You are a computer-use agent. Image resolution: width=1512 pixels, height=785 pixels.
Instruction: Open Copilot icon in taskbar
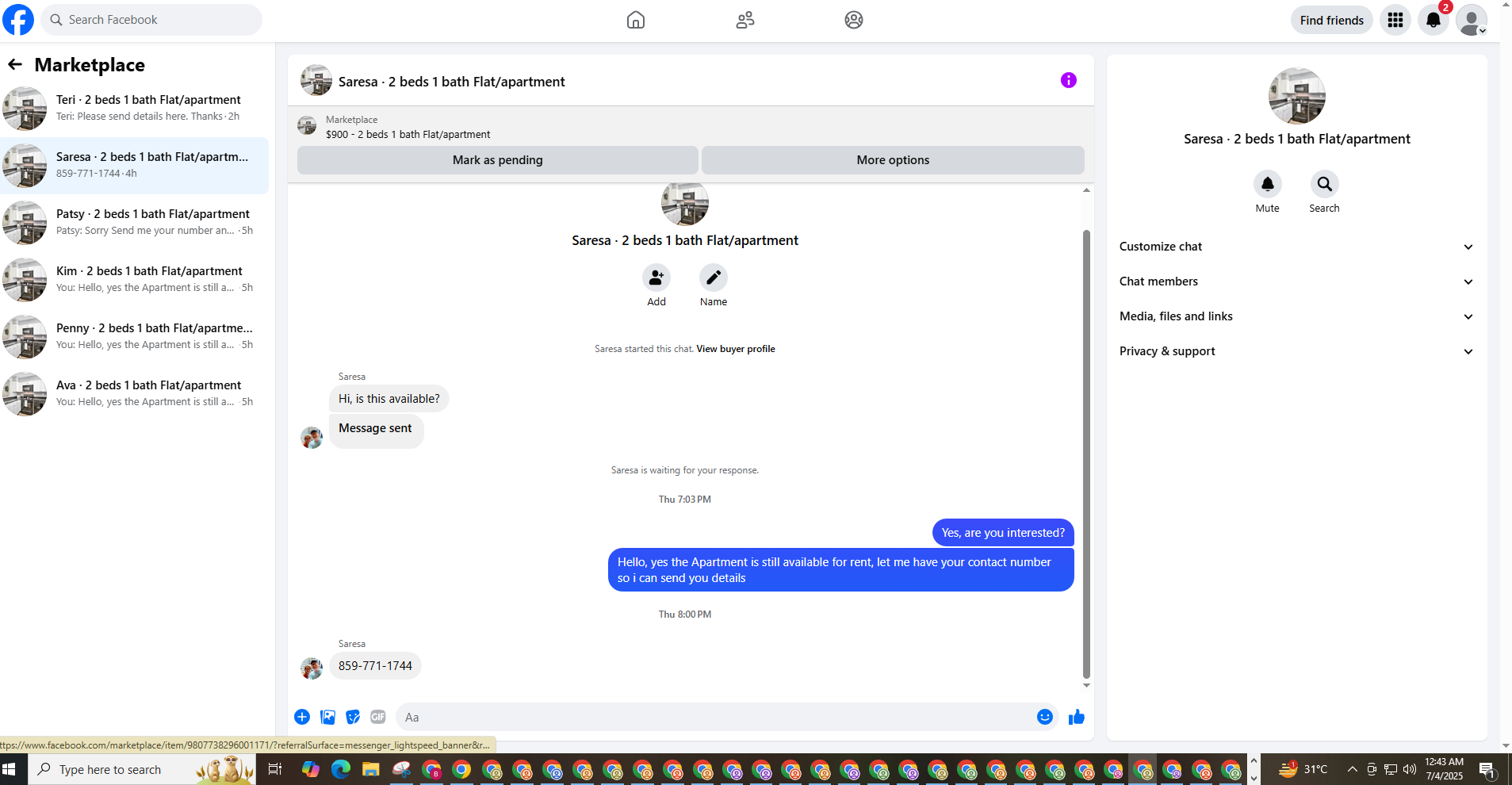click(x=311, y=769)
